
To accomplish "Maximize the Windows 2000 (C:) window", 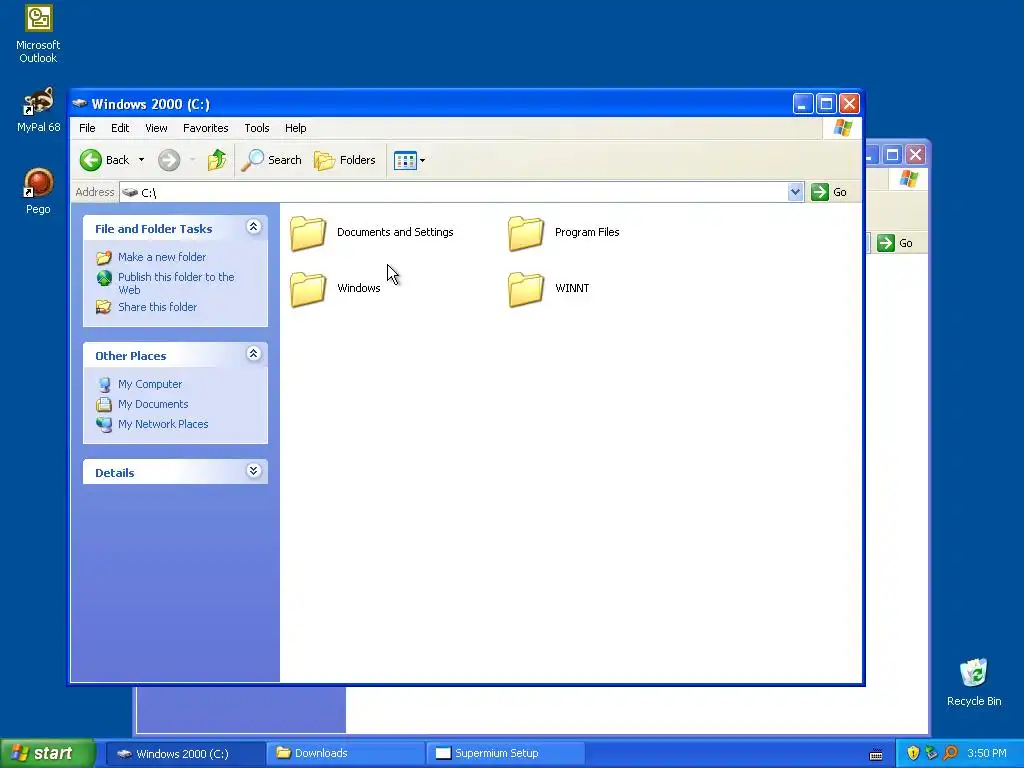I will (826, 103).
